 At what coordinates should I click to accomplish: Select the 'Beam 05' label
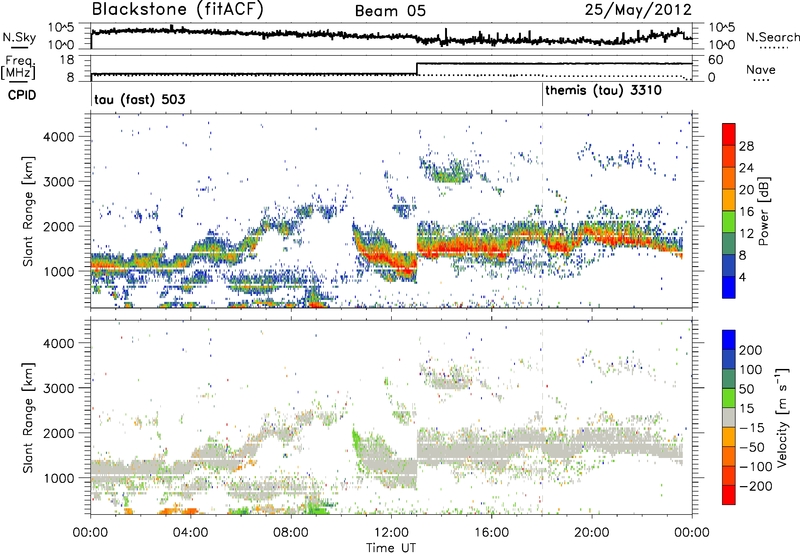[x=390, y=11]
